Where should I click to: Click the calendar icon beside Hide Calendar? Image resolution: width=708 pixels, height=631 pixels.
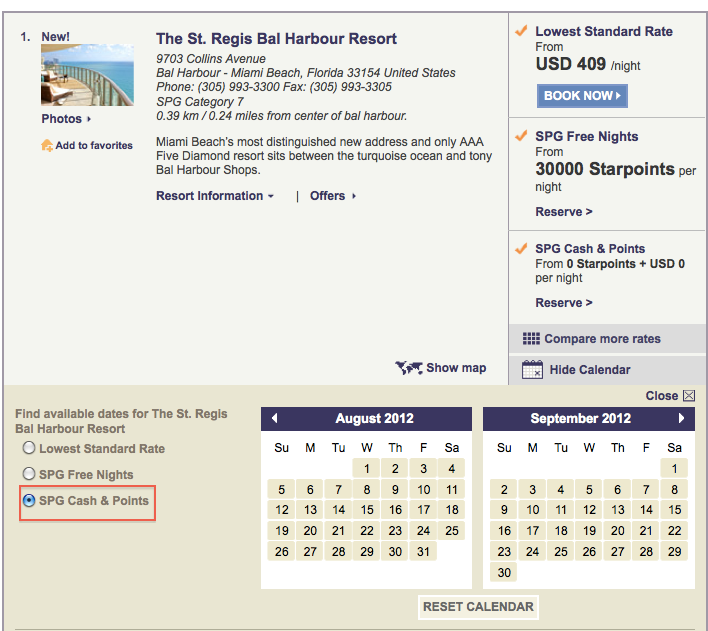pyautogui.click(x=532, y=369)
